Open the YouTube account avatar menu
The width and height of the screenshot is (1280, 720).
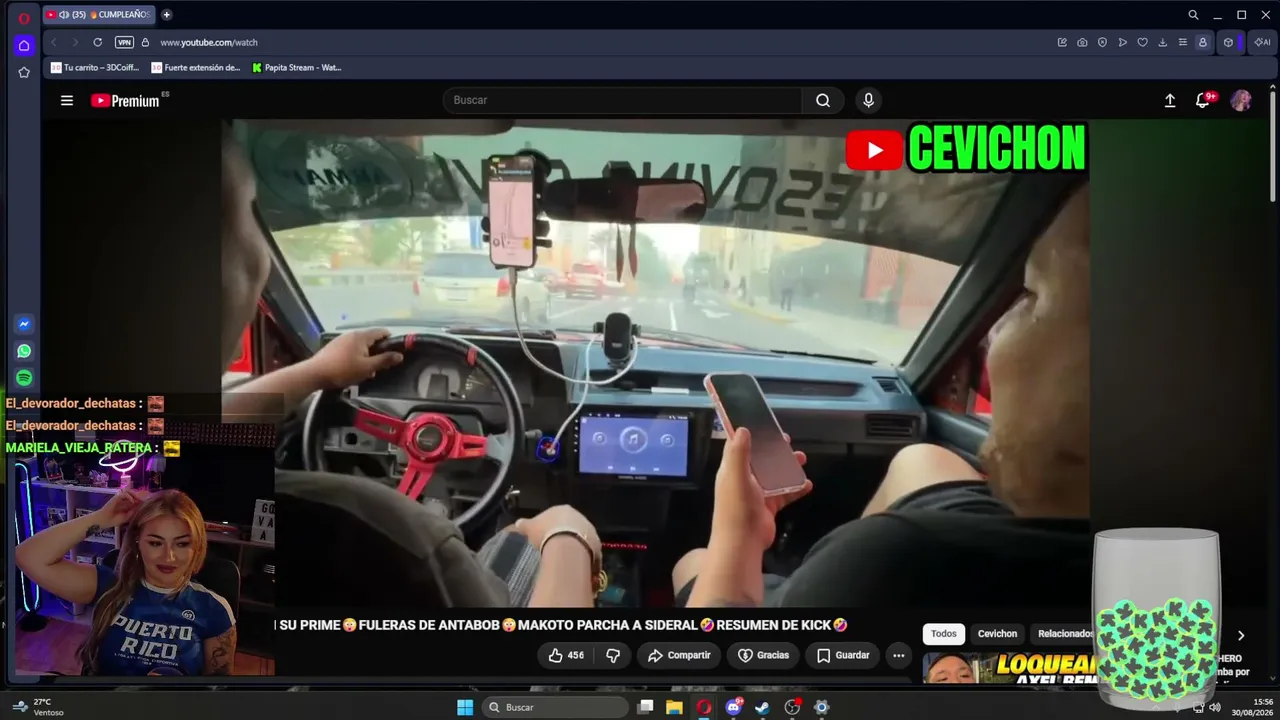click(1241, 100)
